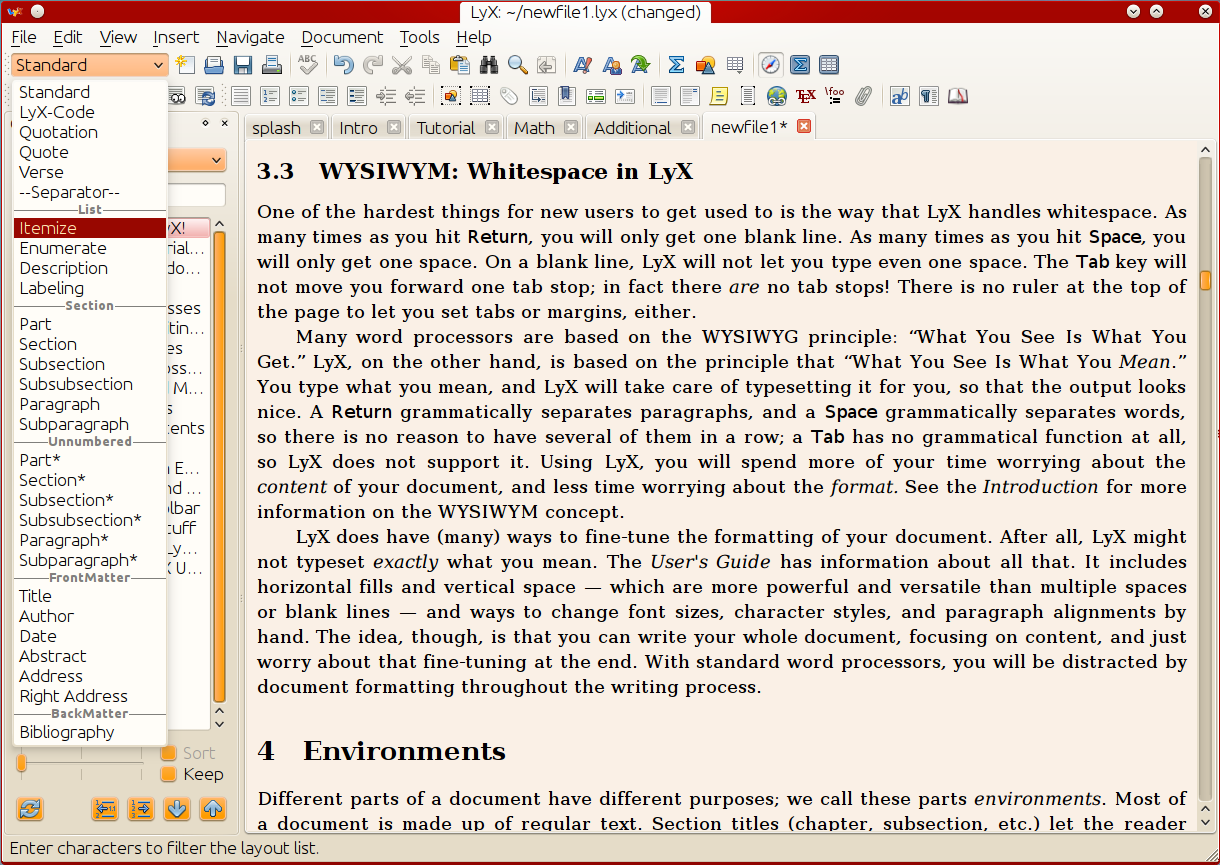
Task: Choose Enumerate from the layout list
Action: tap(90, 248)
